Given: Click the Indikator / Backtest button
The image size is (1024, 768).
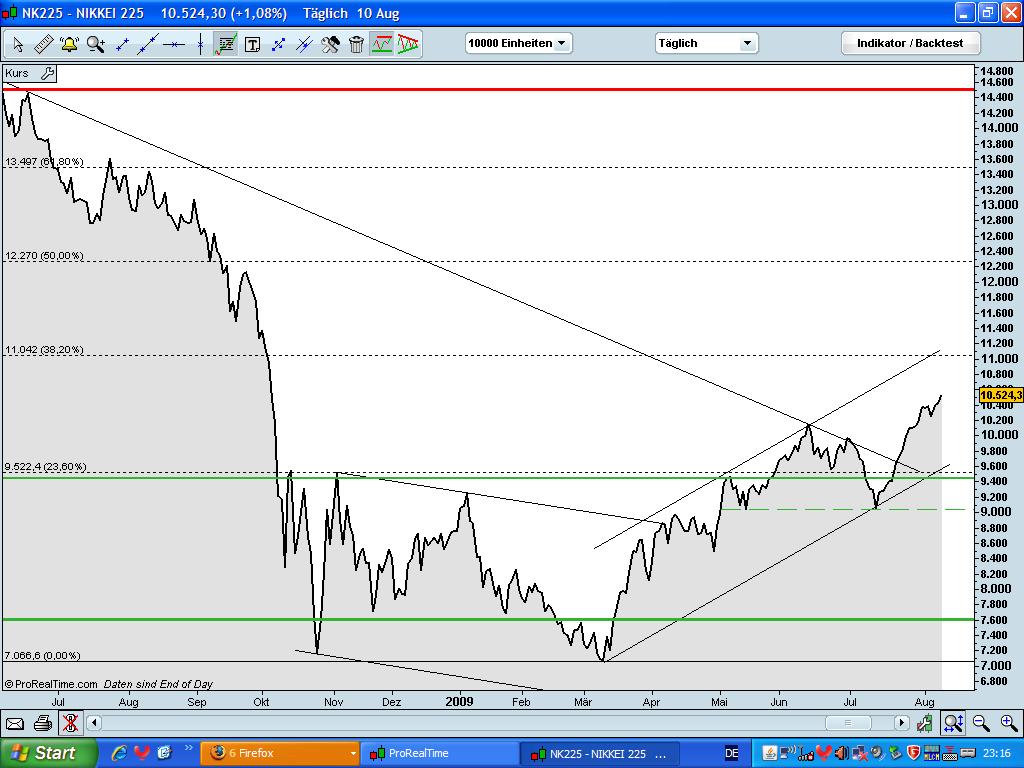Looking at the screenshot, I should (x=910, y=43).
